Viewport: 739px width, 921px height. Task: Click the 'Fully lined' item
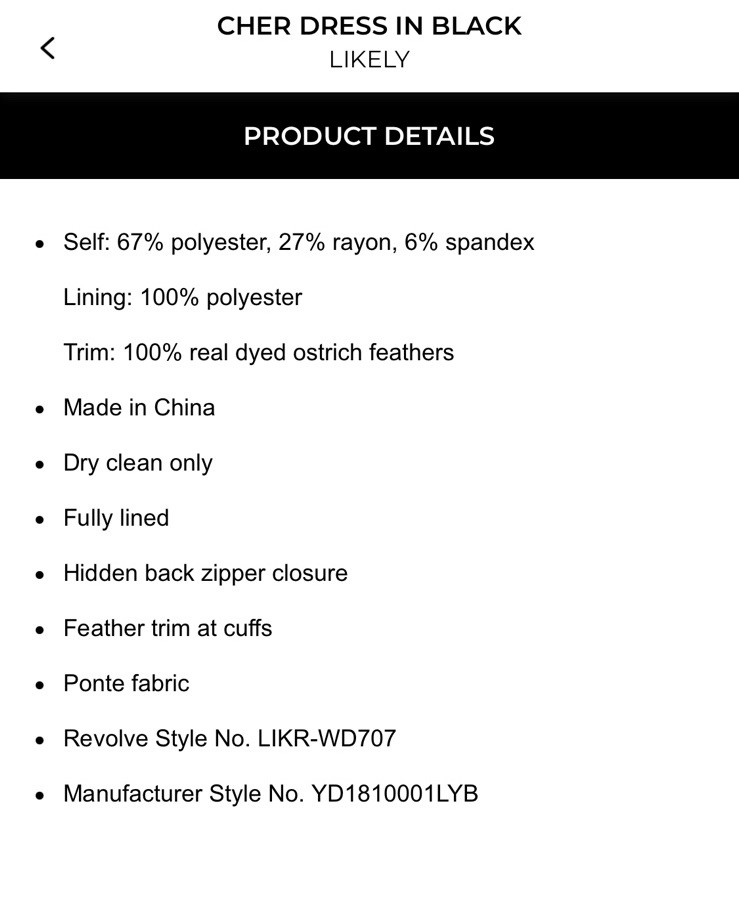(x=116, y=518)
